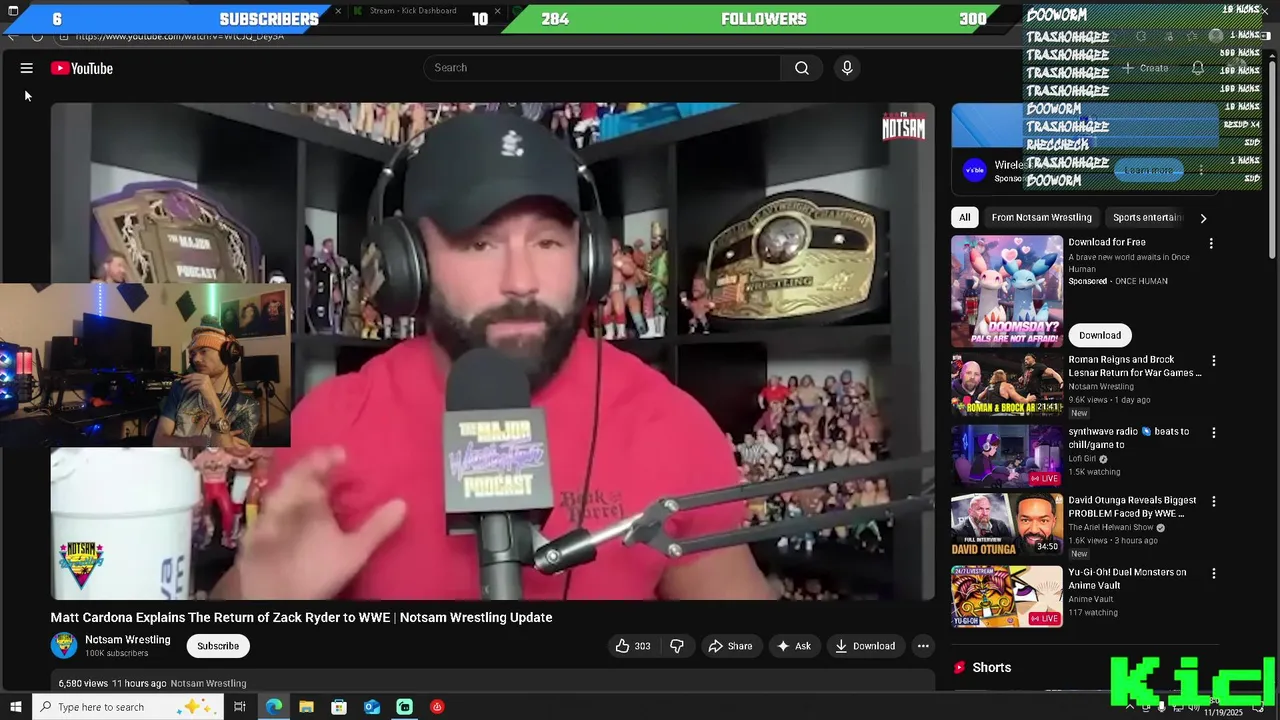Click the Once Human Download button
Viewport: 1280px width, 720px height.
click(1100, 335)
